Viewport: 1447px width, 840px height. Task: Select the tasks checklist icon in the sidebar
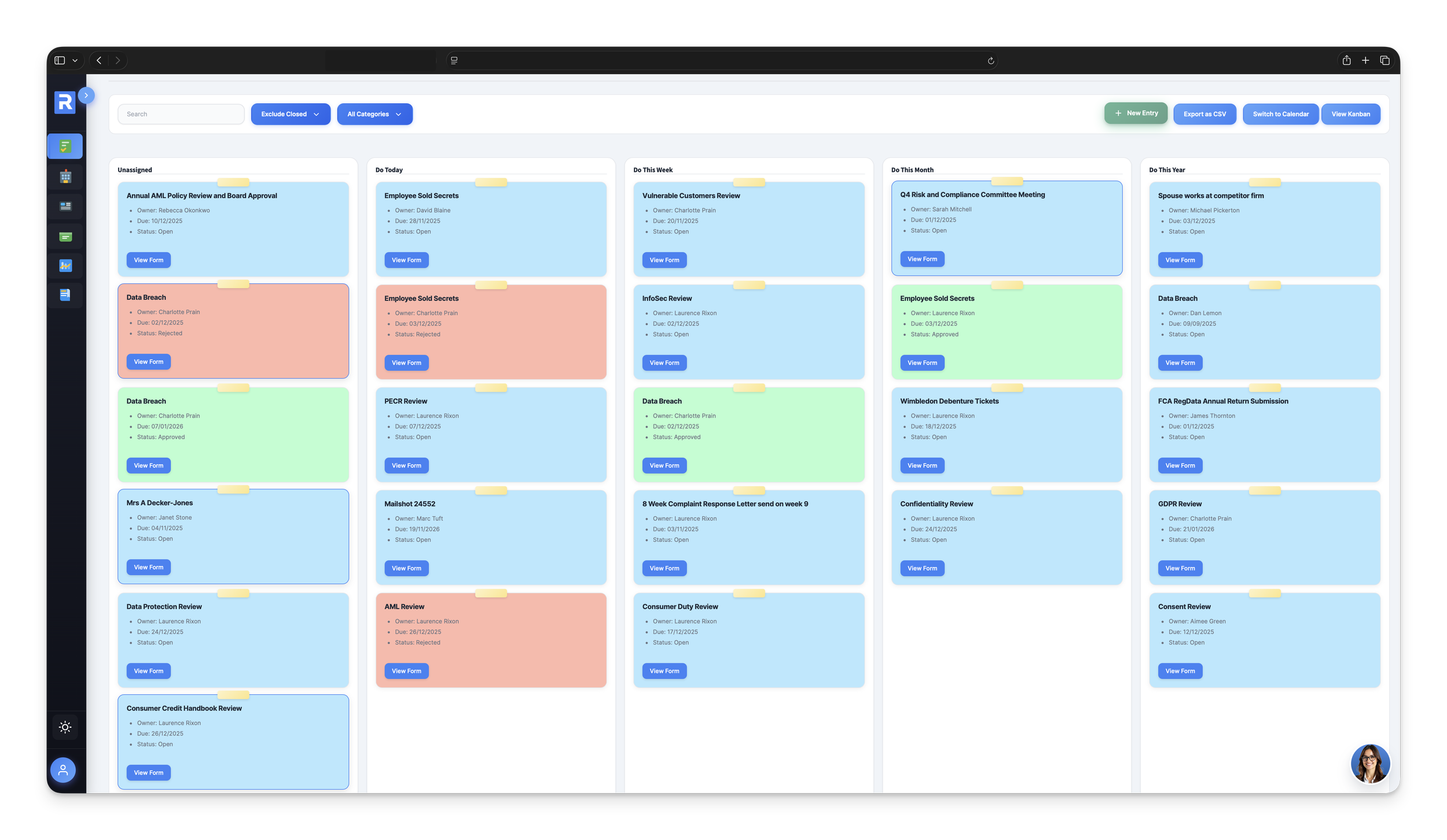click(64, 146)
